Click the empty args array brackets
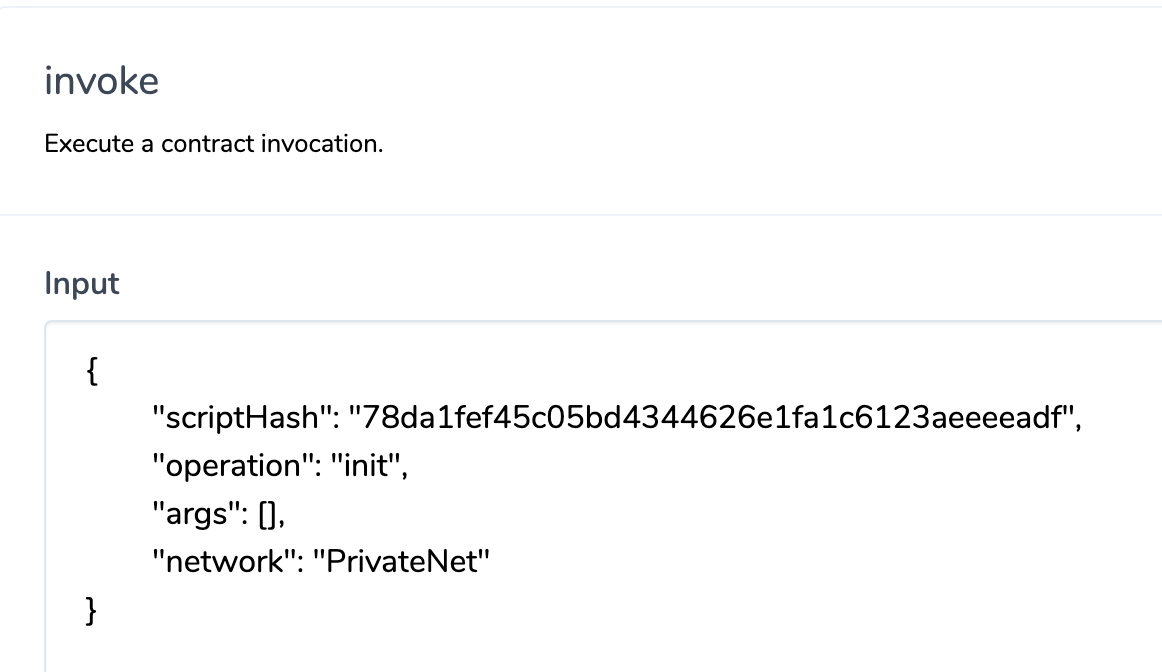Image resolution: width=1162 pixels, height=672 pixels. [269, 514]
